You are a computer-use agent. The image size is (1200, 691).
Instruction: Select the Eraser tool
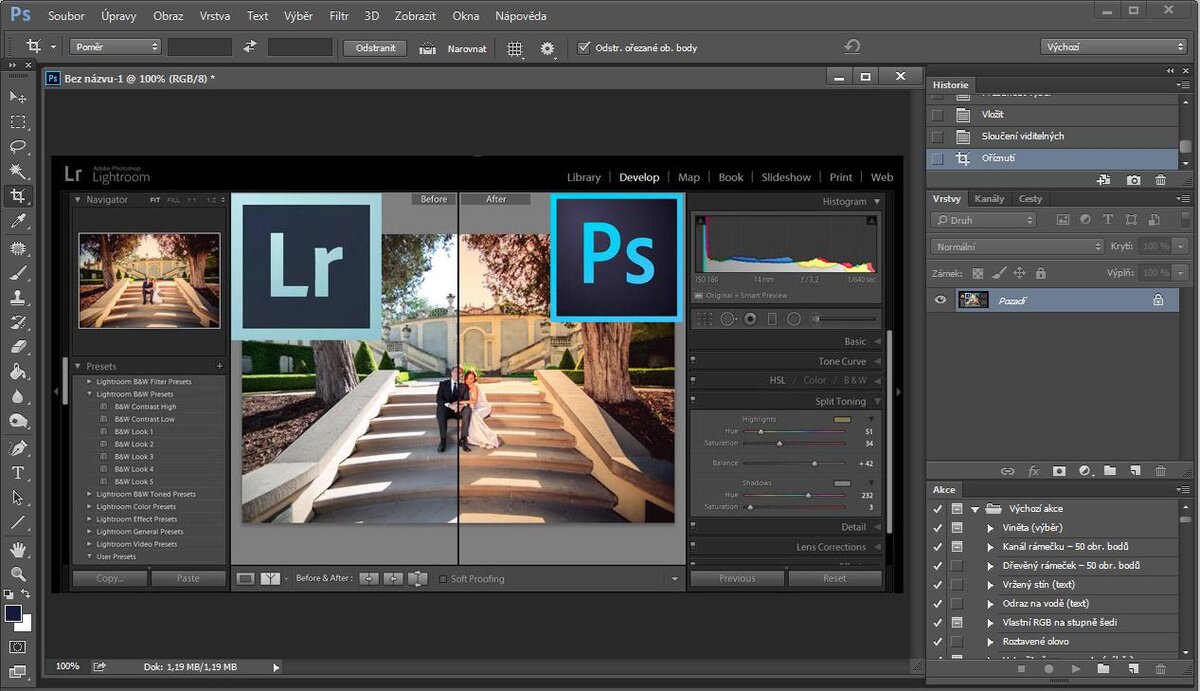[18, 347]
